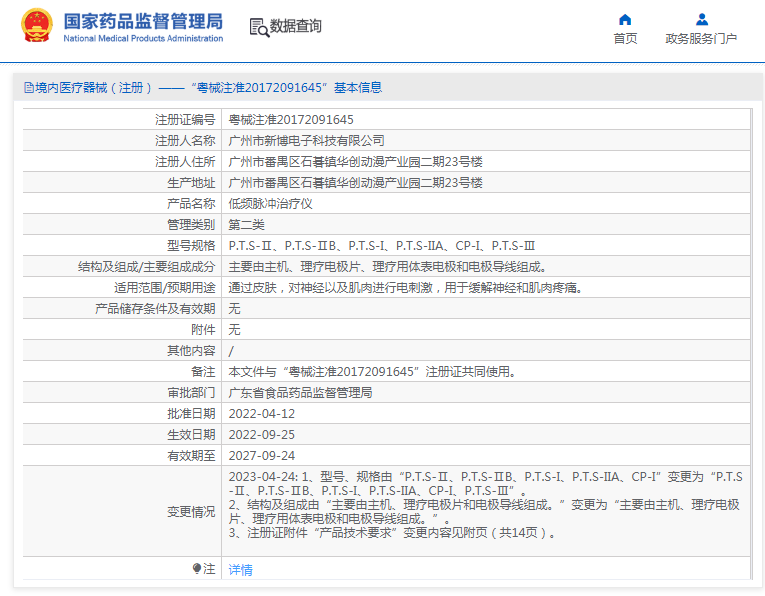
Task: Click the 审批部门 label
Action: [x=191, y=392]
